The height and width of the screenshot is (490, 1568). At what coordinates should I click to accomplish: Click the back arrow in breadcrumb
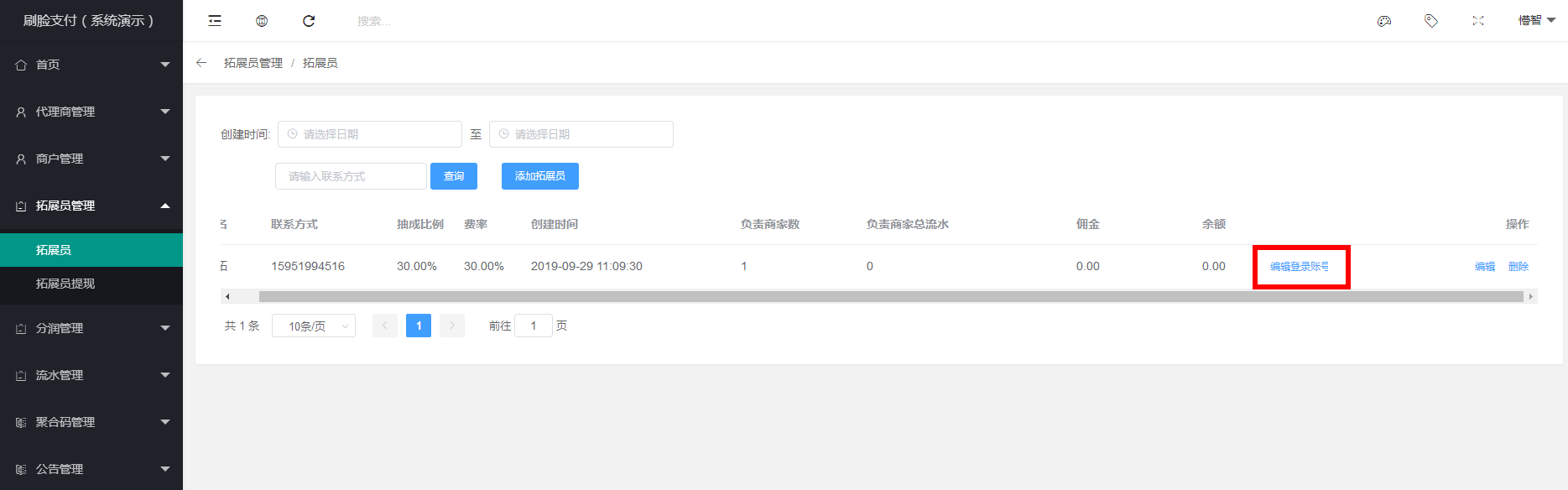(x=201, y=63)
